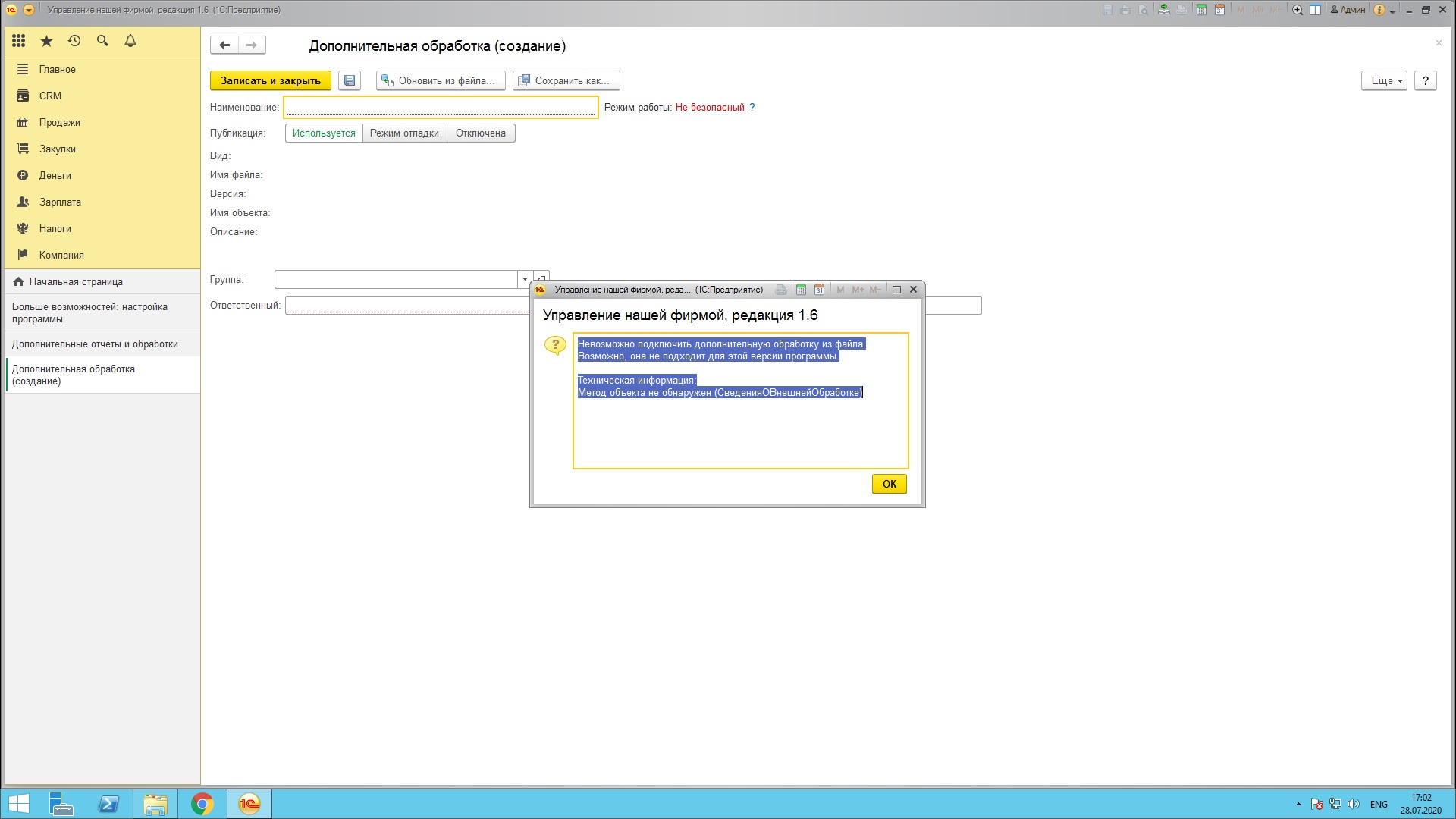Open Server Manager in taskbar
1456x819 pixels.
click(61, 804)
